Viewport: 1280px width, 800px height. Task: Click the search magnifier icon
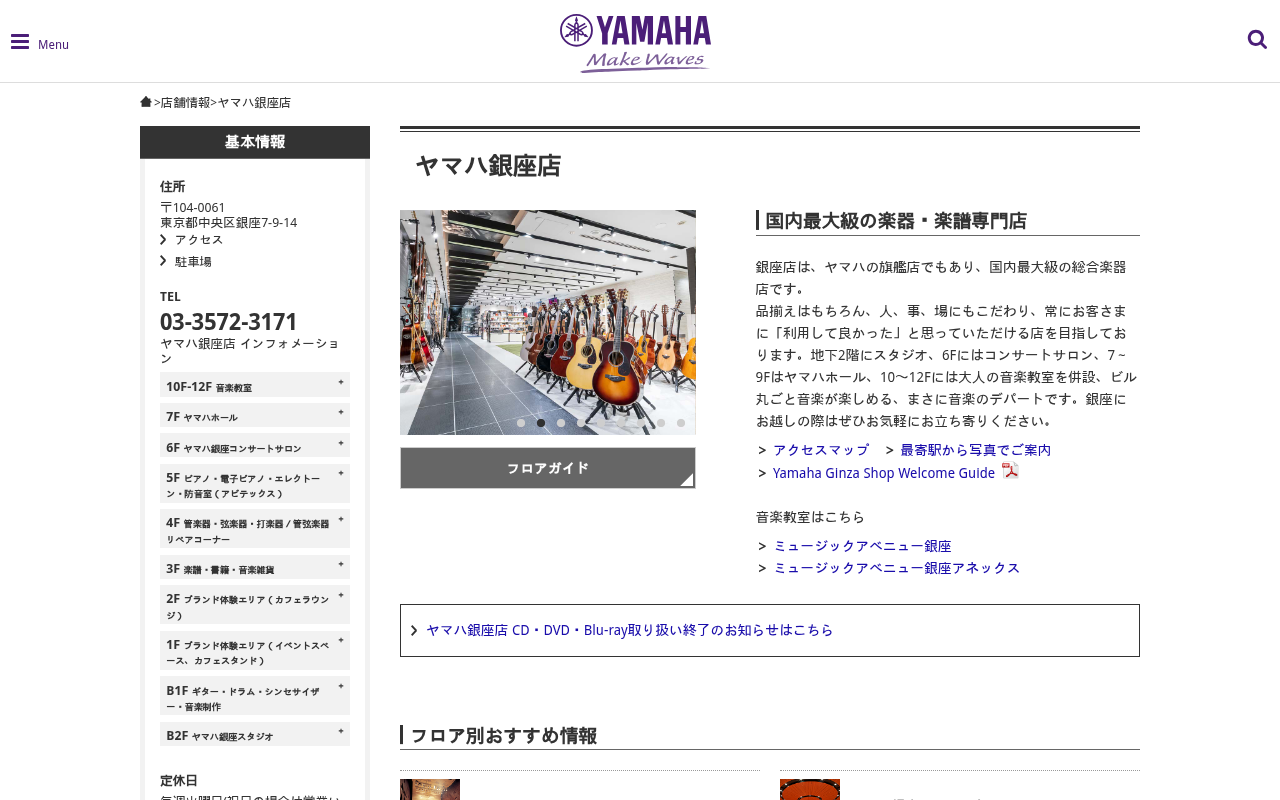pyautogui.click(x=1257, y=39)
